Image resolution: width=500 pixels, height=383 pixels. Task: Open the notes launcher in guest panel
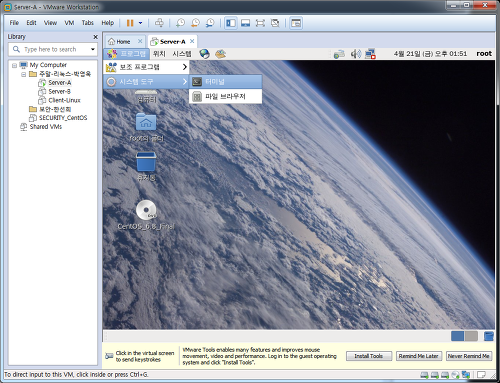(220, 54)
